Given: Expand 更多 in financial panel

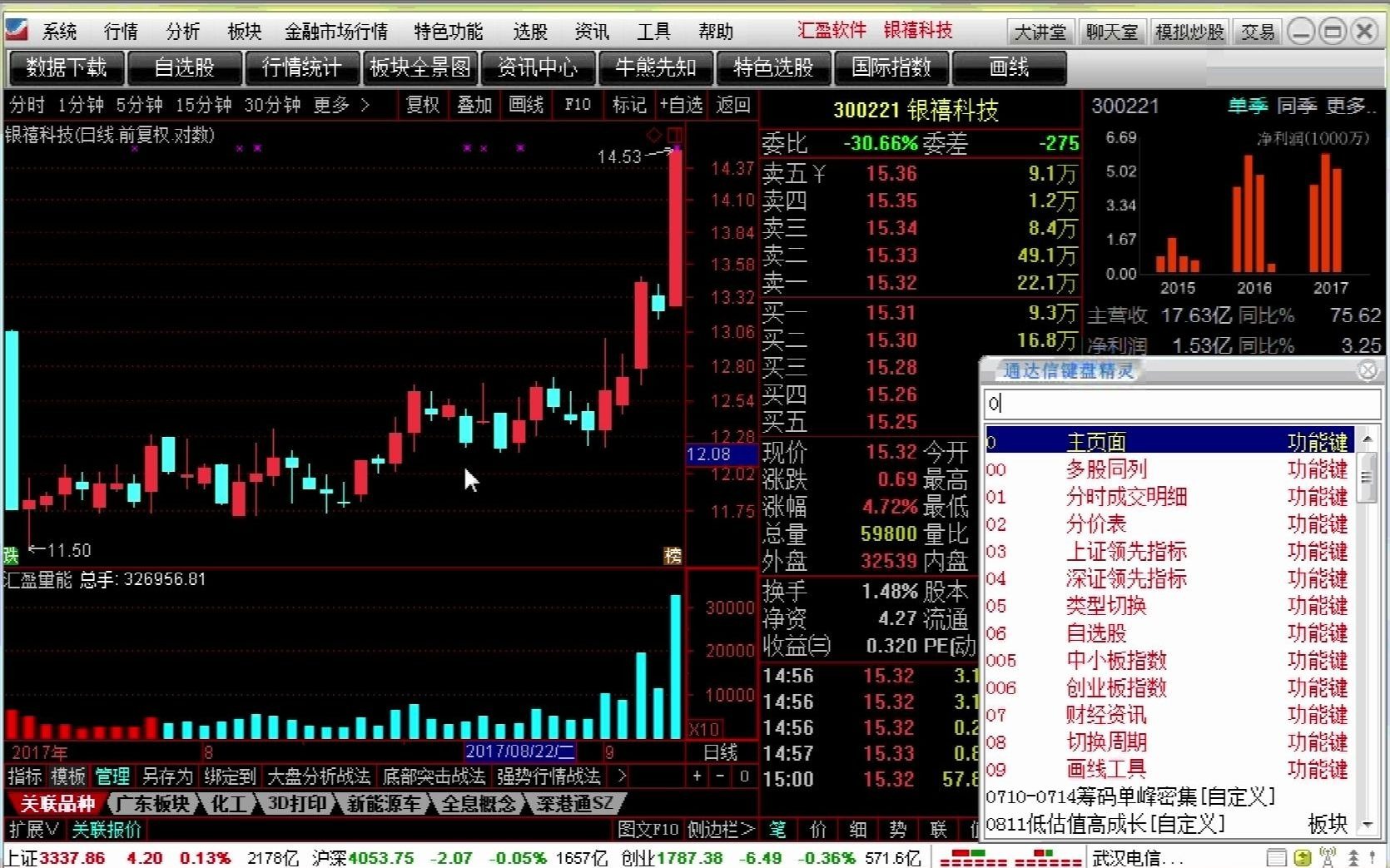Looking at the screenshot, I should click(1351, 106).
